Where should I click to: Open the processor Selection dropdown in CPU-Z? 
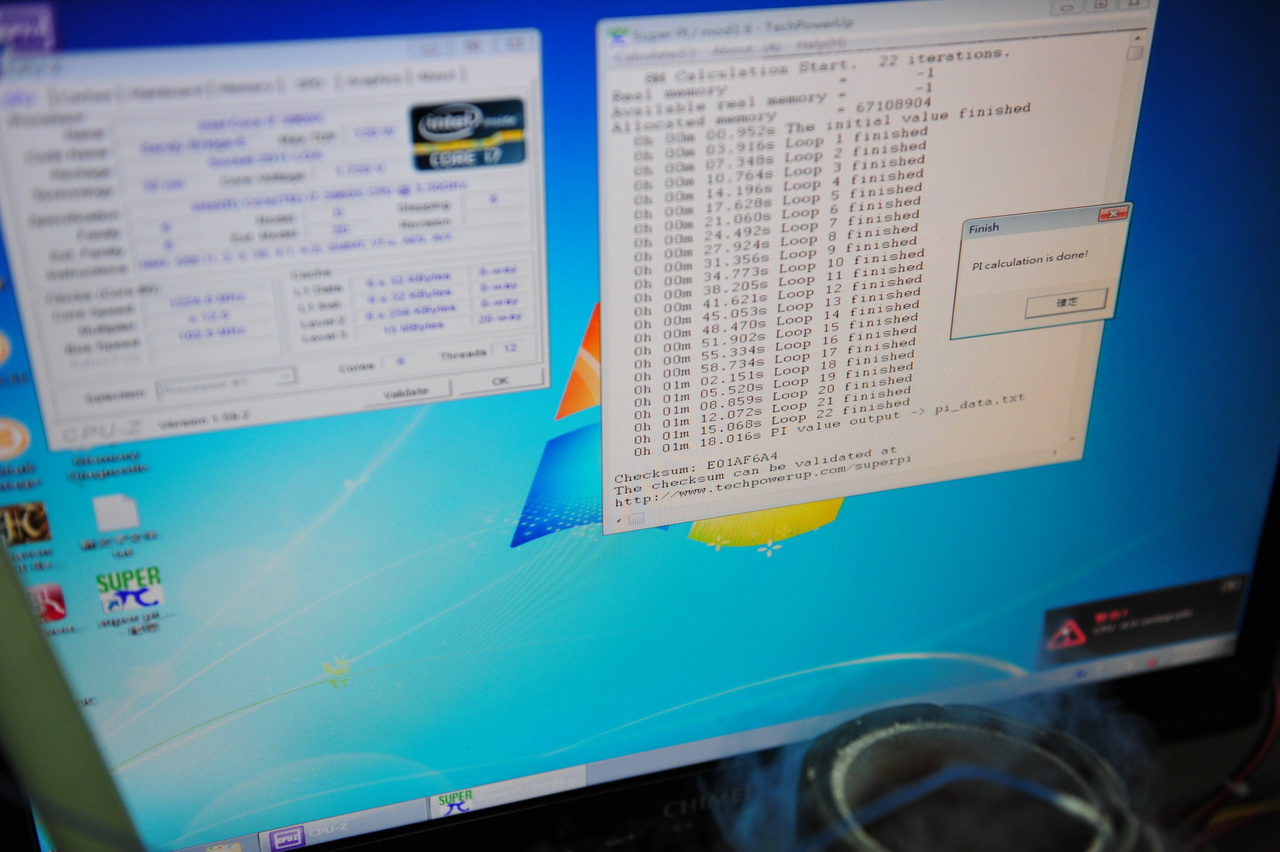226,383
